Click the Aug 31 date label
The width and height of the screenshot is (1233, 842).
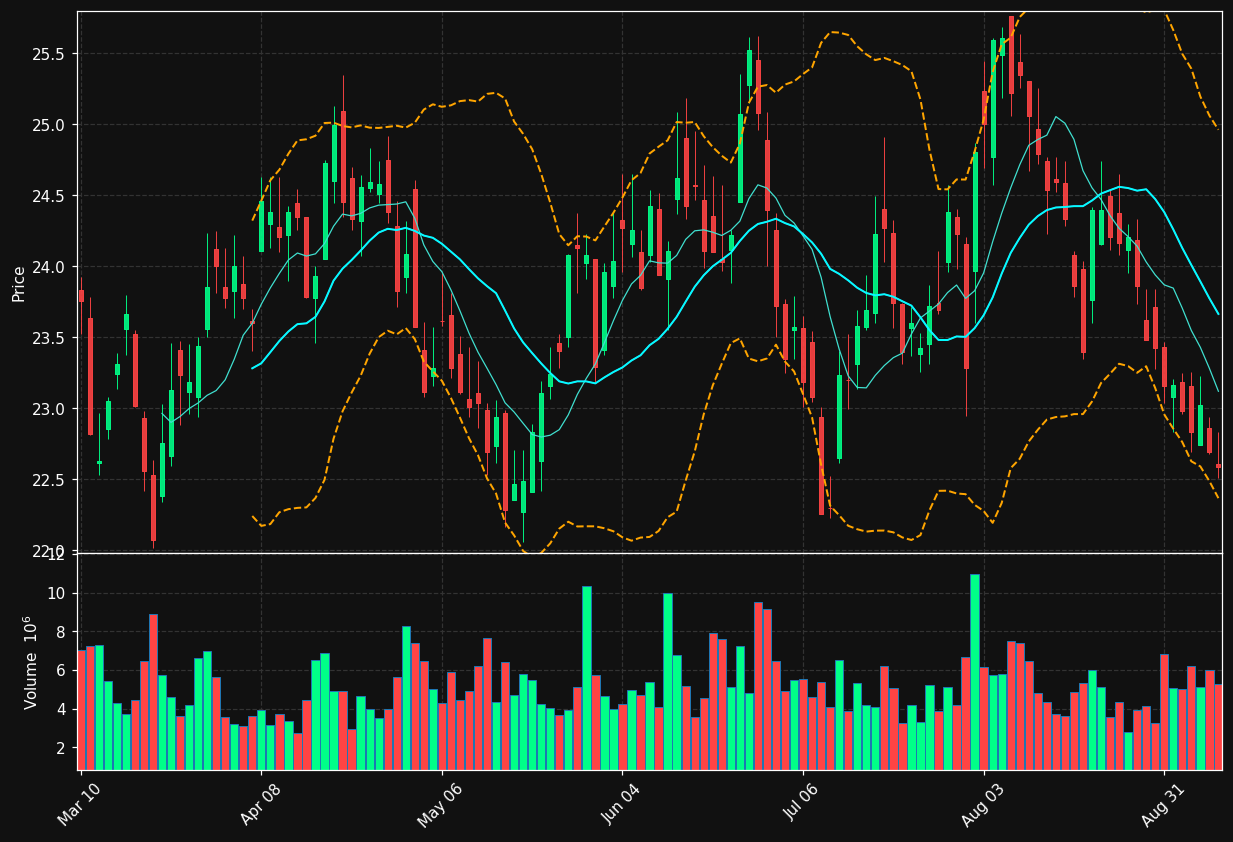[x=1164, y=804]
